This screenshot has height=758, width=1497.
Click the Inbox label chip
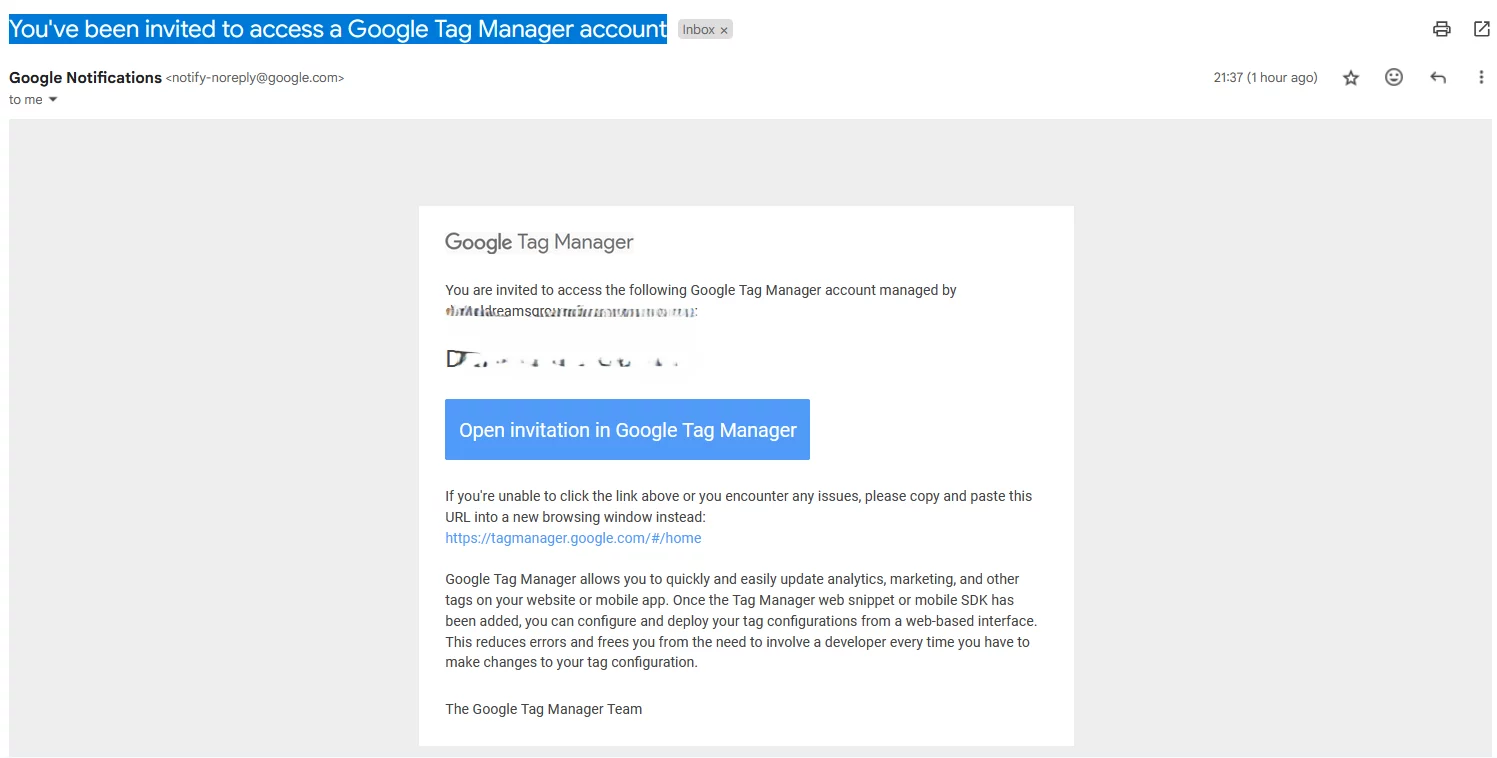point(705,30)
